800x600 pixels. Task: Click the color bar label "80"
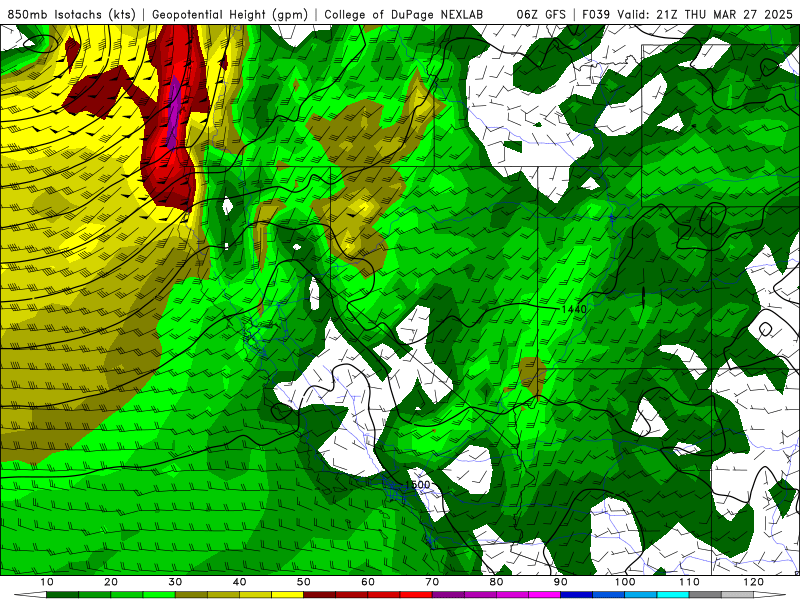[496, 582]
